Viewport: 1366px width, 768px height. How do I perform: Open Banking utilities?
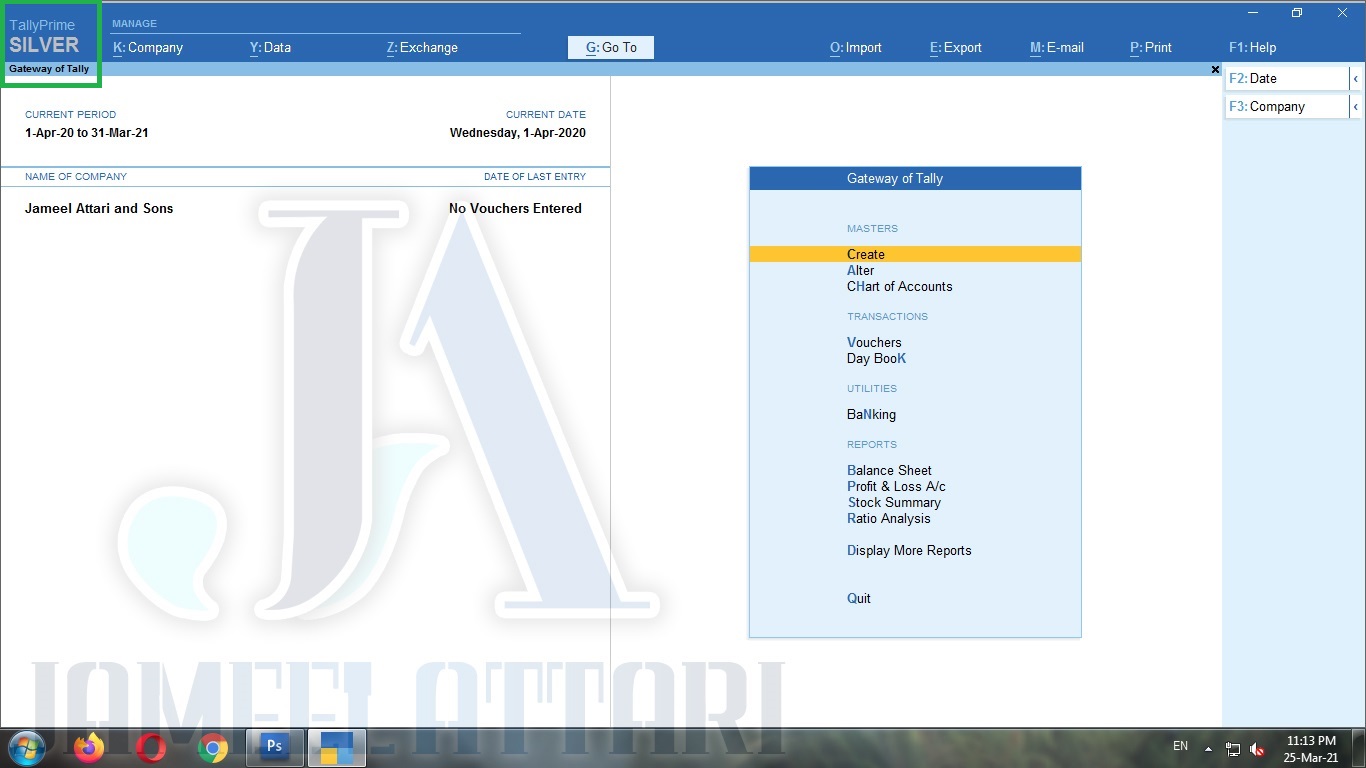click(872, 414)
